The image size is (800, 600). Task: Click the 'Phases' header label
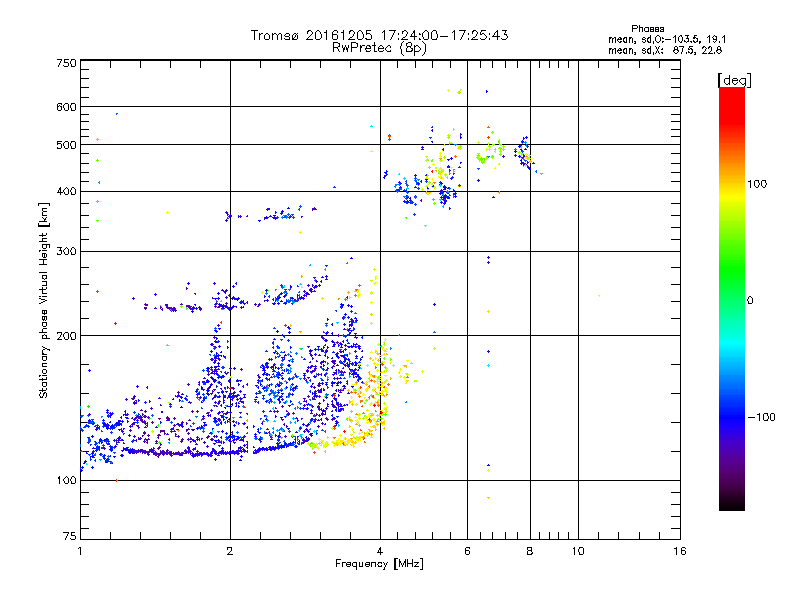647,29
